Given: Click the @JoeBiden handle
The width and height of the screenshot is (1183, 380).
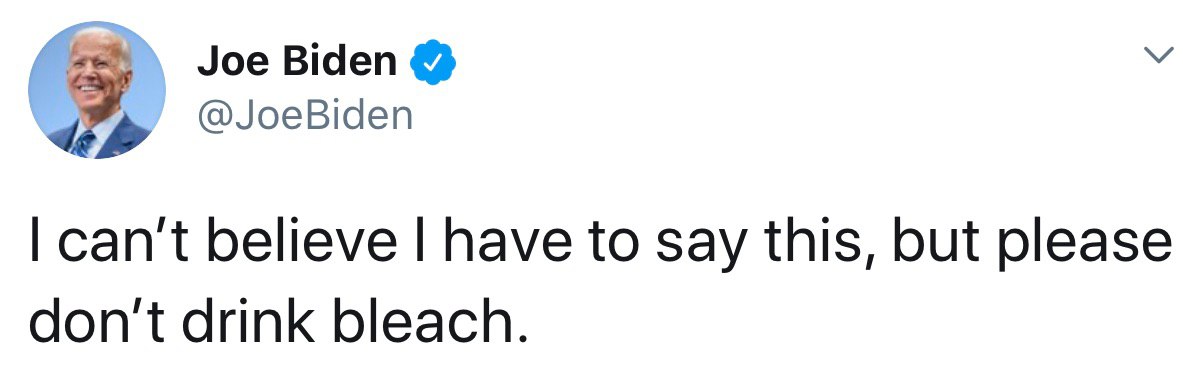Looking at the screenshot, I should point(305,115).
